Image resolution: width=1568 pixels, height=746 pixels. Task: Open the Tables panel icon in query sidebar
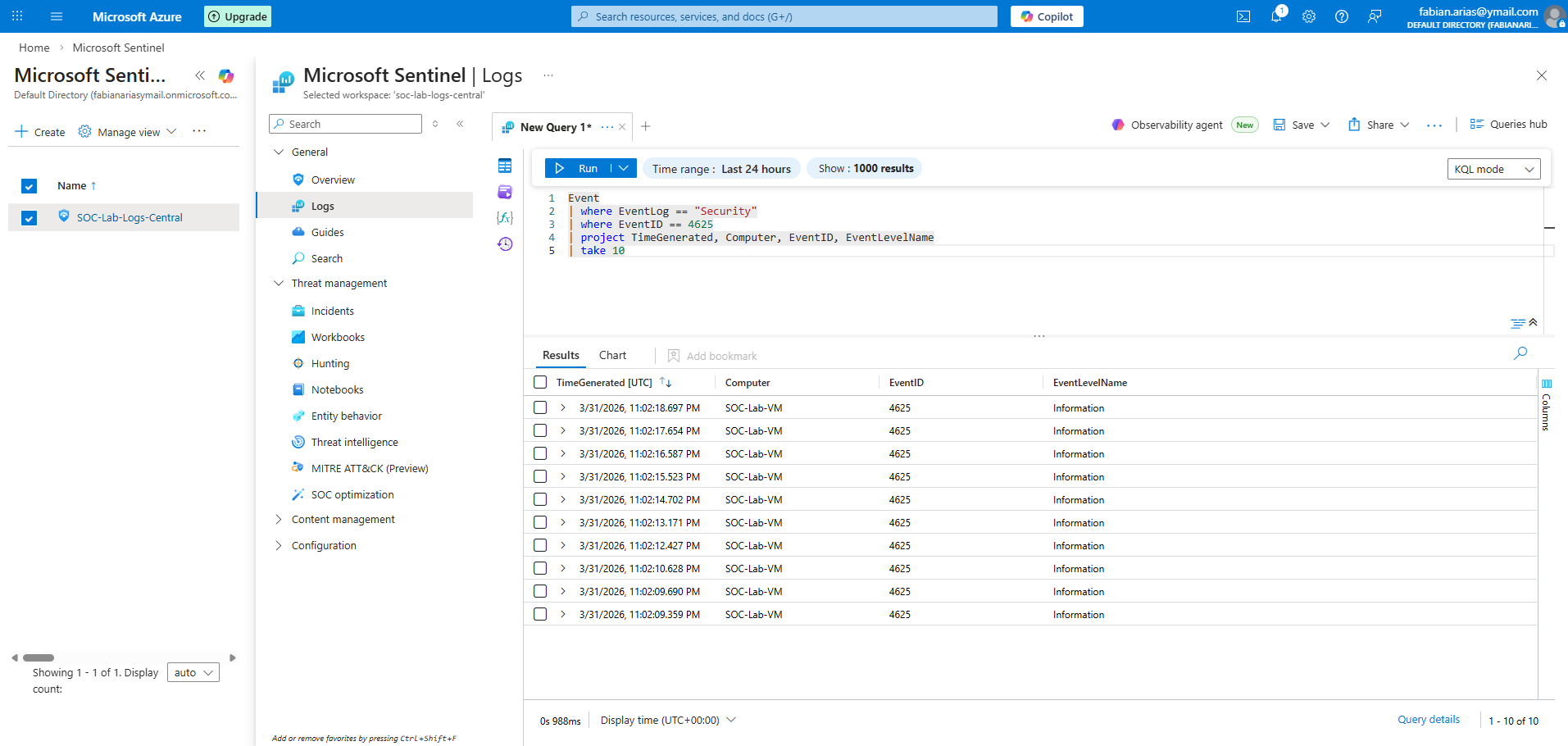point(505,166)
